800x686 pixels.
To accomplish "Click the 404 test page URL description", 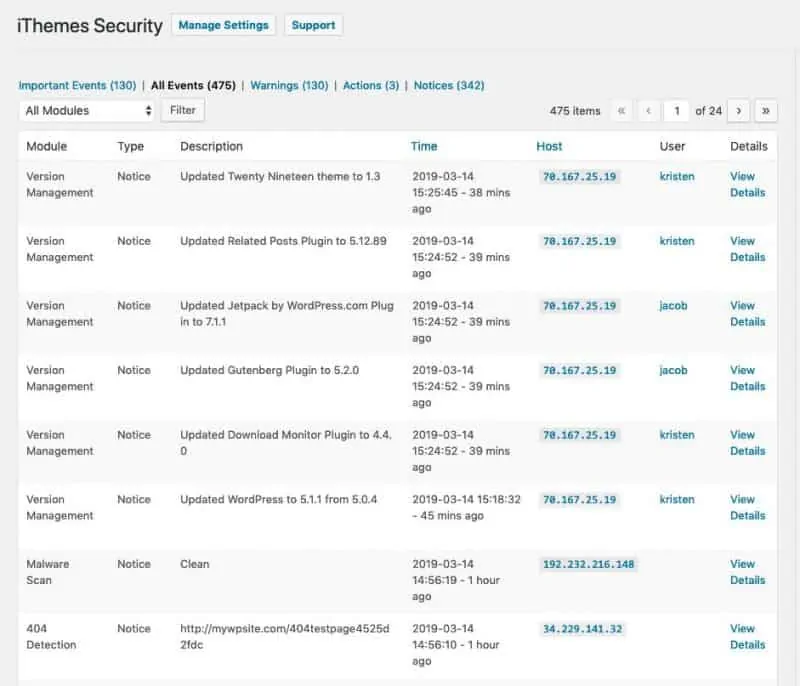I will click(x=285, y=637).
